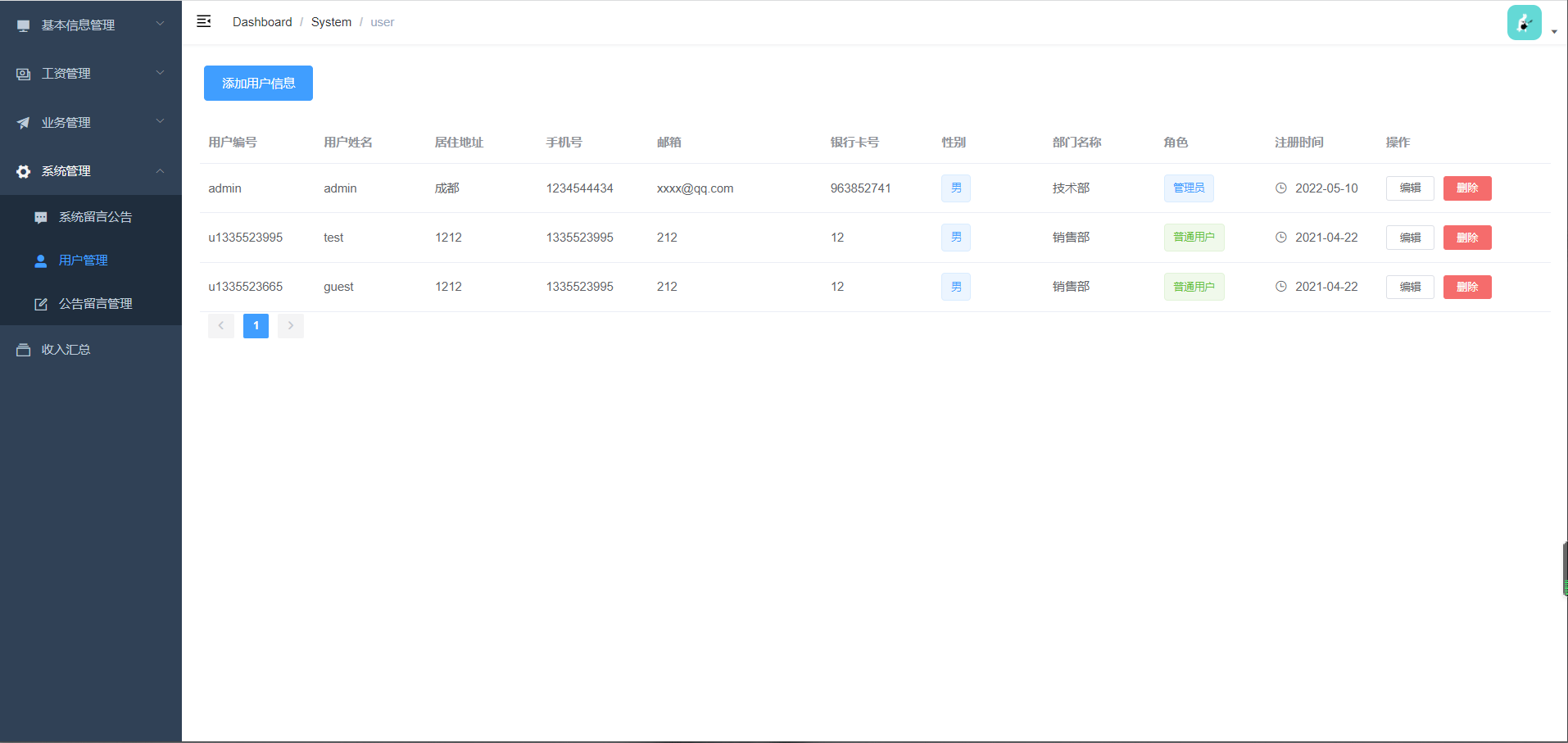Image resolution: width=1568 pixels, height=743 pixels.
Task: Click the 银行卡号 column header
Action: [x=854, y=143]
